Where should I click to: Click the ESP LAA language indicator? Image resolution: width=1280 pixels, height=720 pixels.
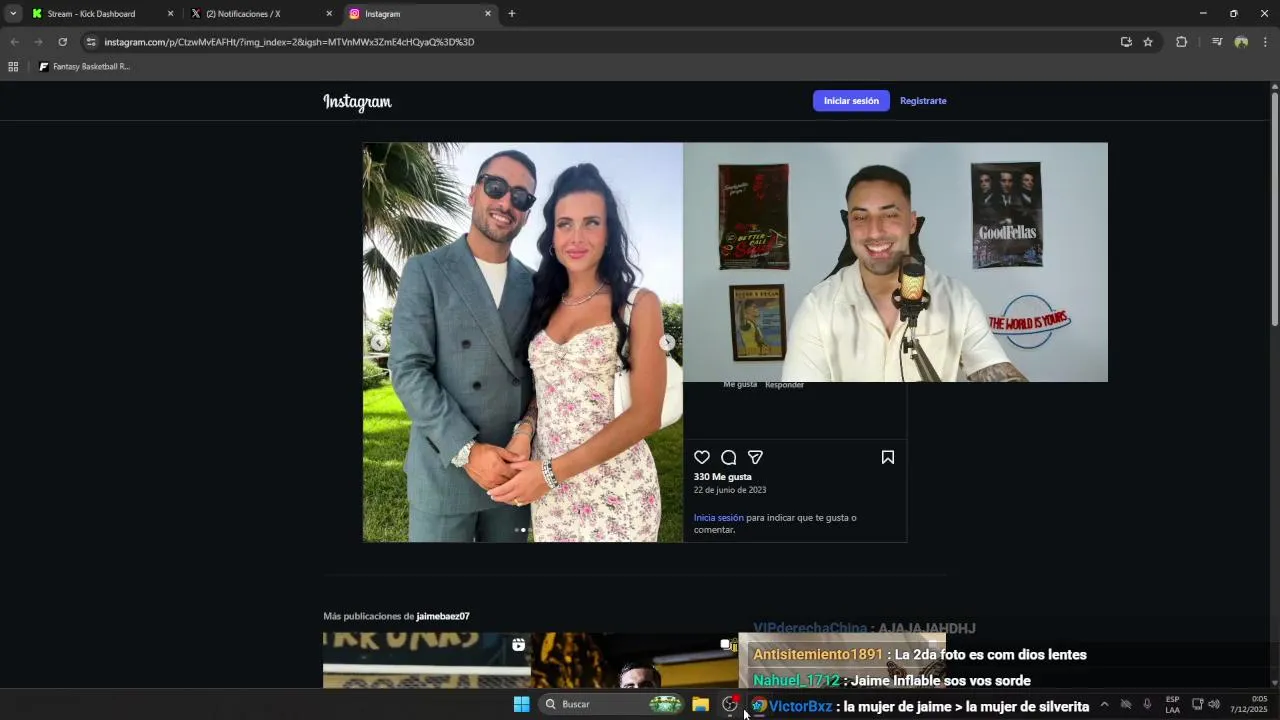1172,704
